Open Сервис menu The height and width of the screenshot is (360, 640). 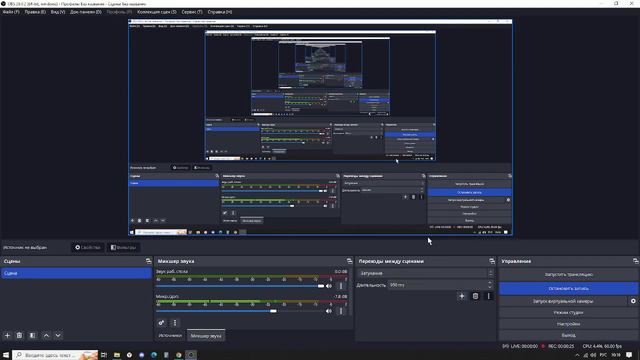[192, 12]
